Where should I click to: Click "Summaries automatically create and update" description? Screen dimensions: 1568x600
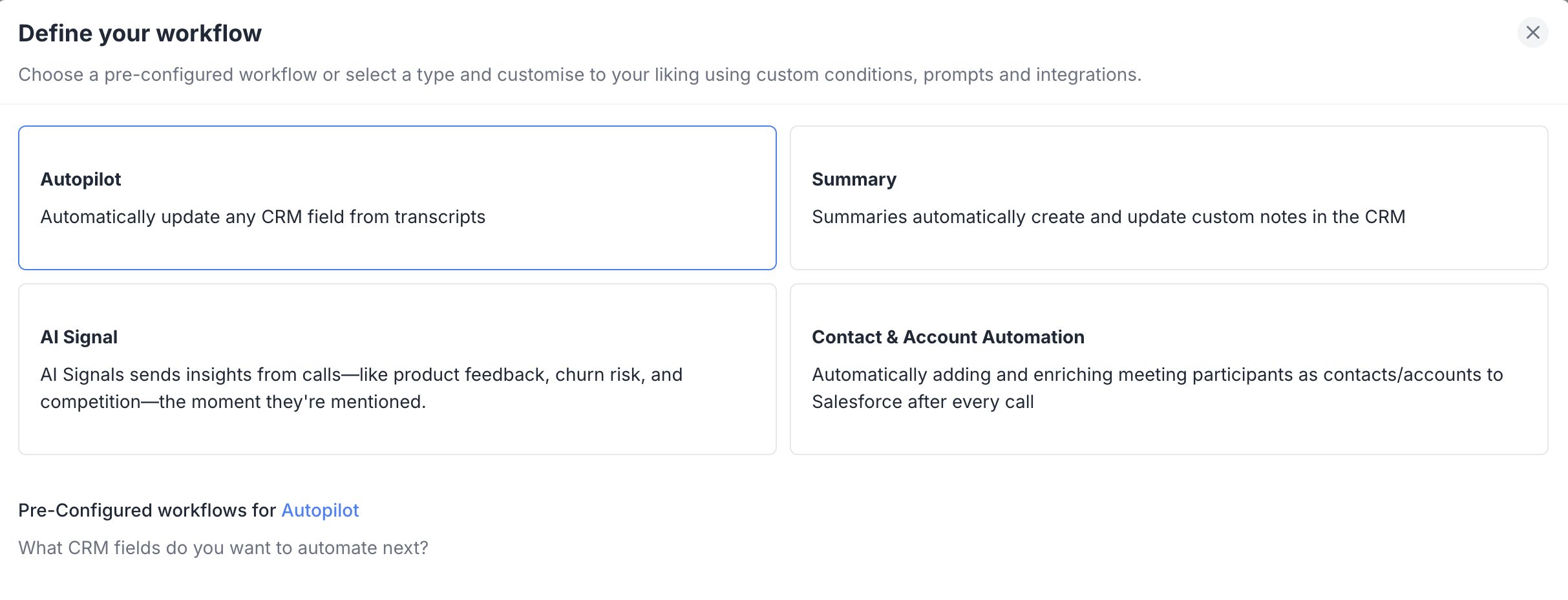tap(1108, 217)
